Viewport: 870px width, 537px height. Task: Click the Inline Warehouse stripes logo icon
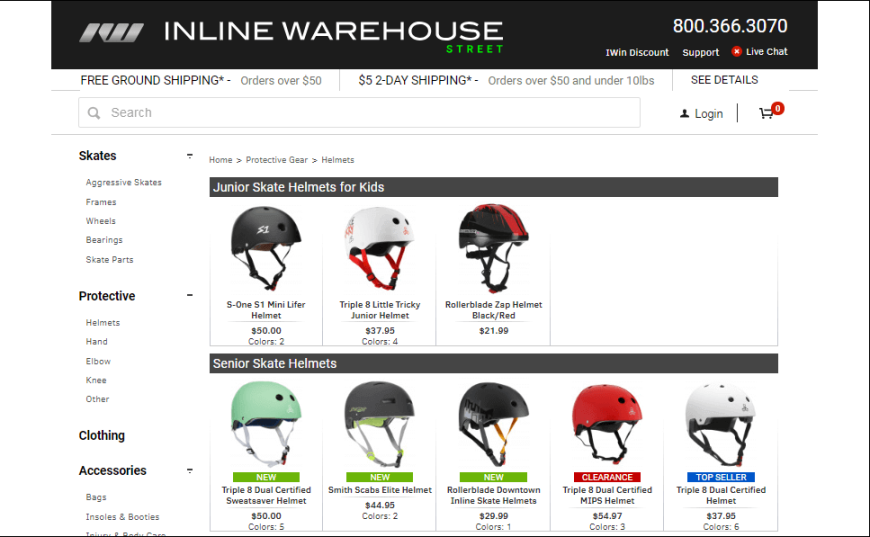pos(112,33)
